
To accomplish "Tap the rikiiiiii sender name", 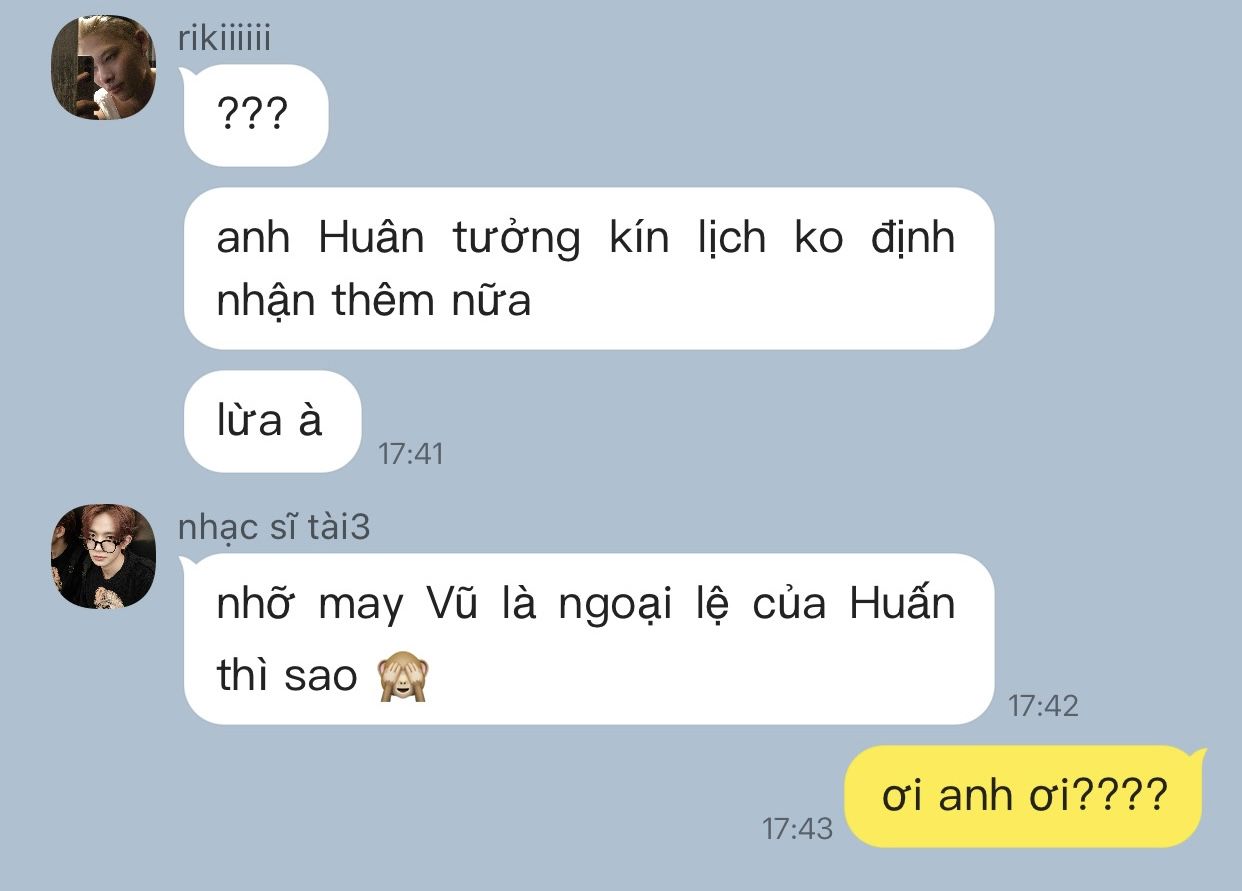I will click(224, 38).
